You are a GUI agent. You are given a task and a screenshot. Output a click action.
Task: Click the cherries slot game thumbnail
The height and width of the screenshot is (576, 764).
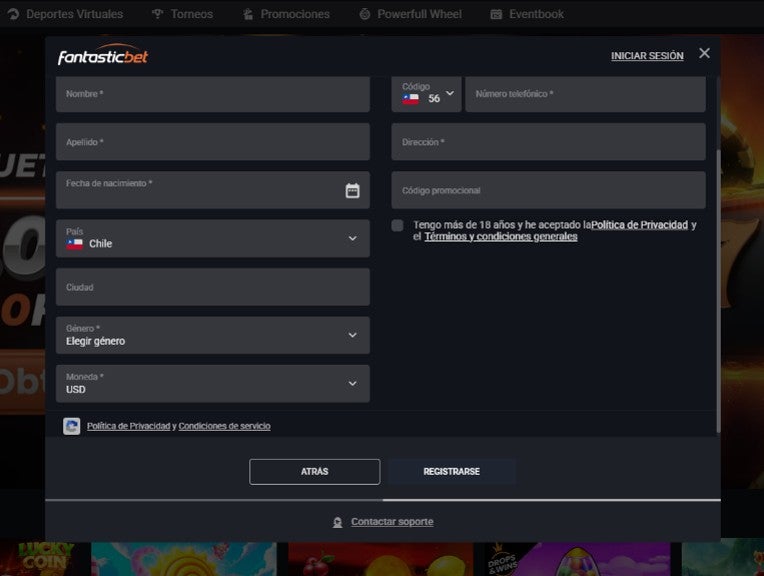pos(380,559)
